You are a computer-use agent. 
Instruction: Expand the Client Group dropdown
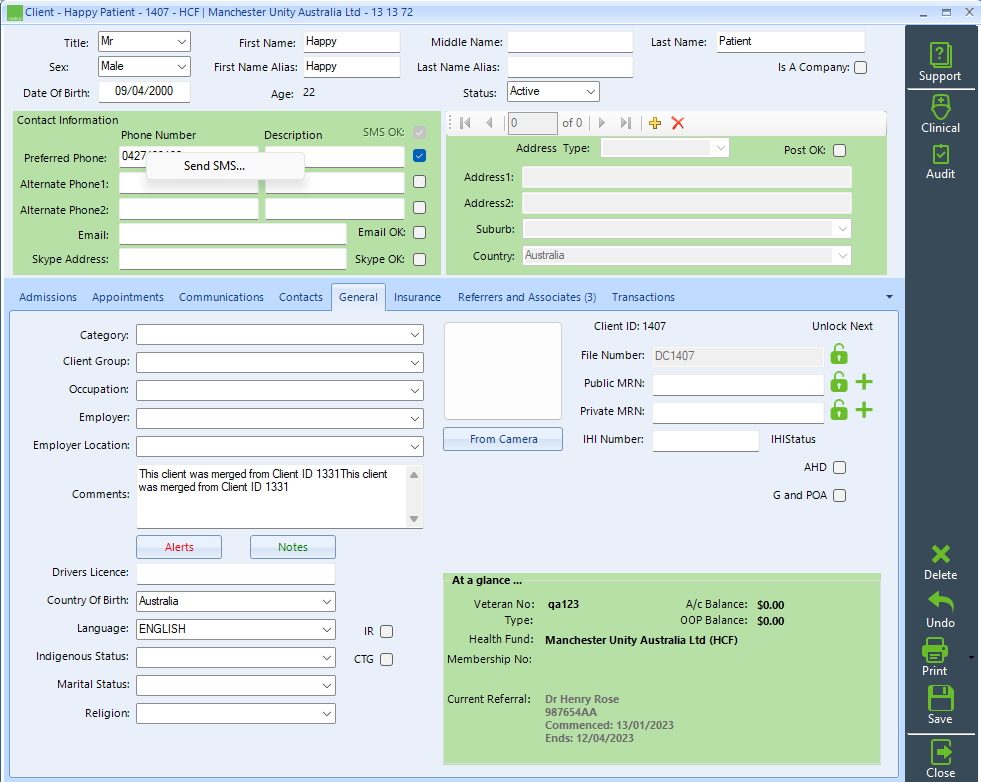tap(415, 363)
